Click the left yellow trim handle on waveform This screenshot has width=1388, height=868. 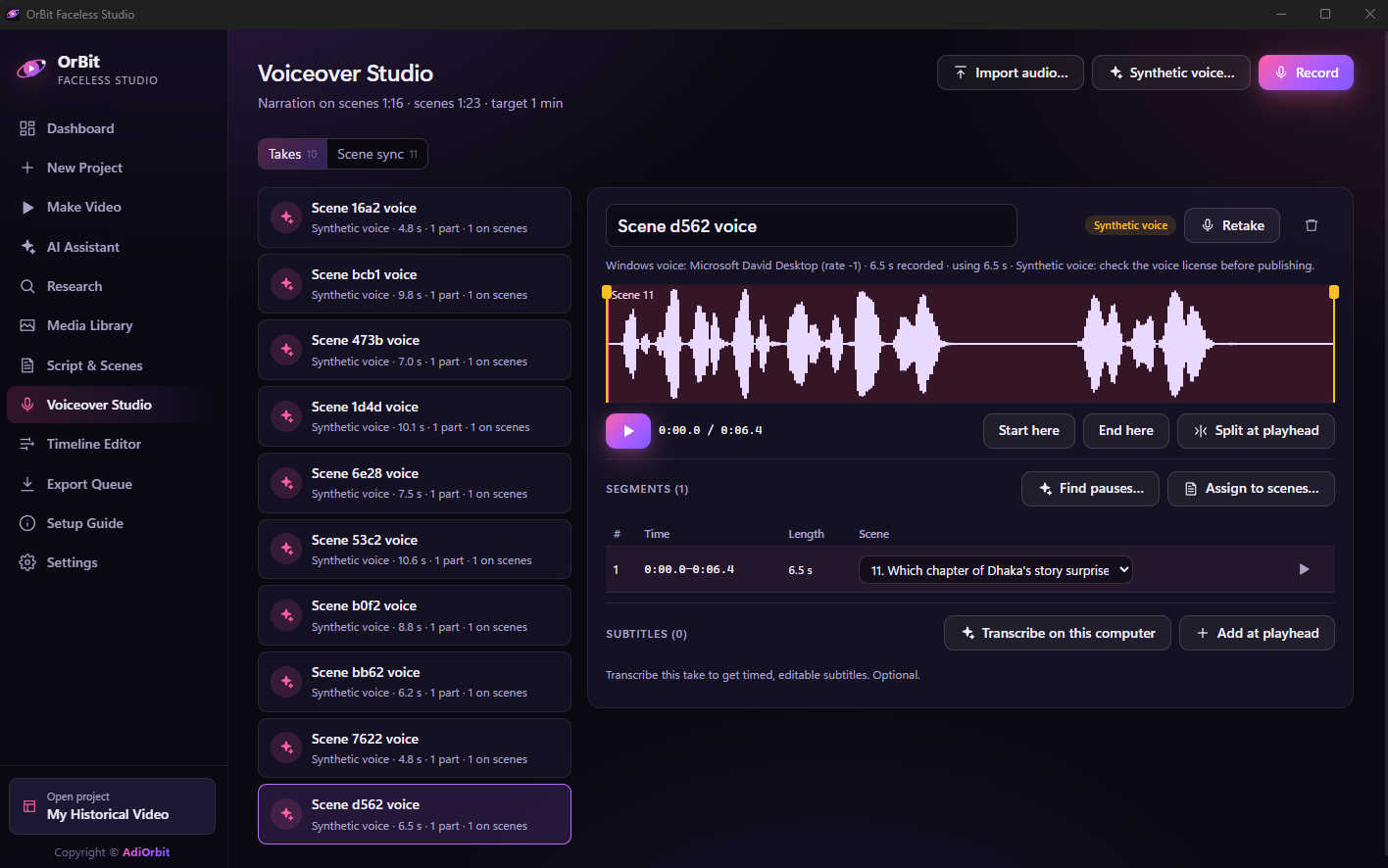pyautogui.click(x=607, y=292)
